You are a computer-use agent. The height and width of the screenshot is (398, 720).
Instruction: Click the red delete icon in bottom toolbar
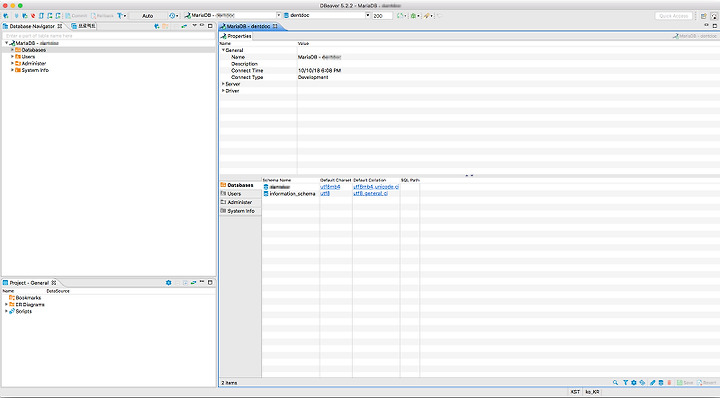tap(669, 382)
